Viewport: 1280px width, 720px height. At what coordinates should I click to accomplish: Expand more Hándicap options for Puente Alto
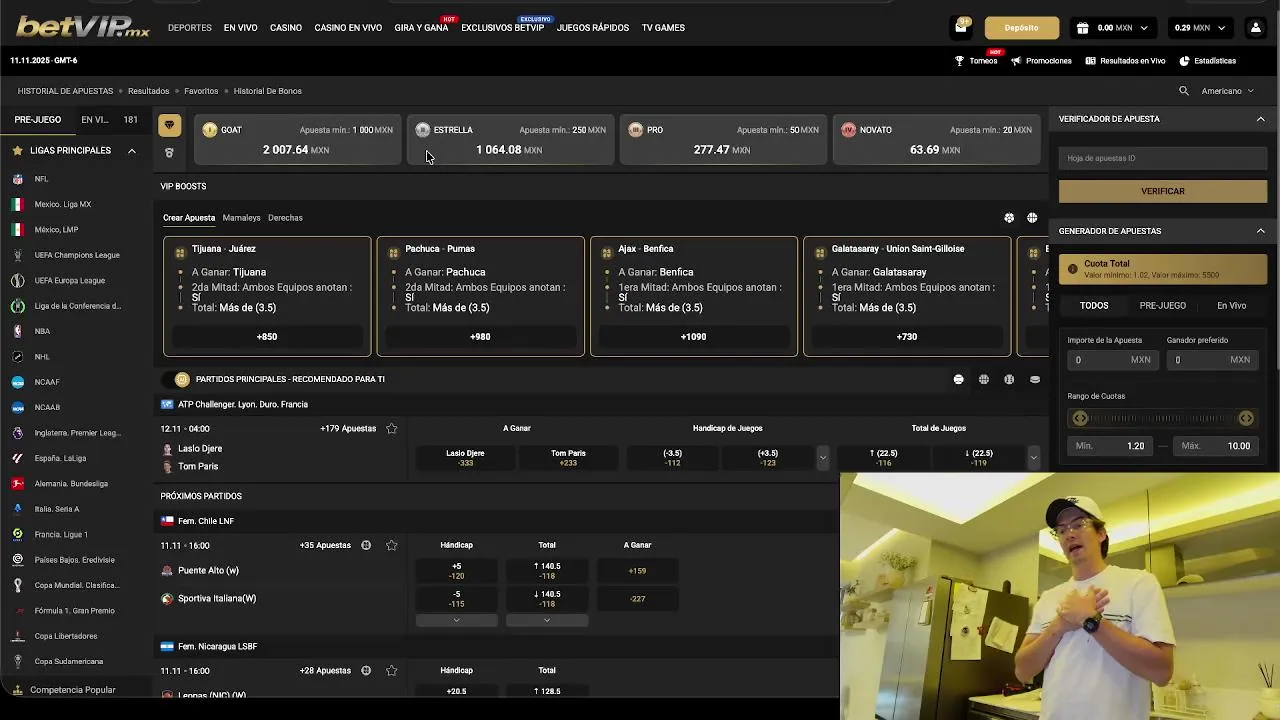click(x=457, y=620)
